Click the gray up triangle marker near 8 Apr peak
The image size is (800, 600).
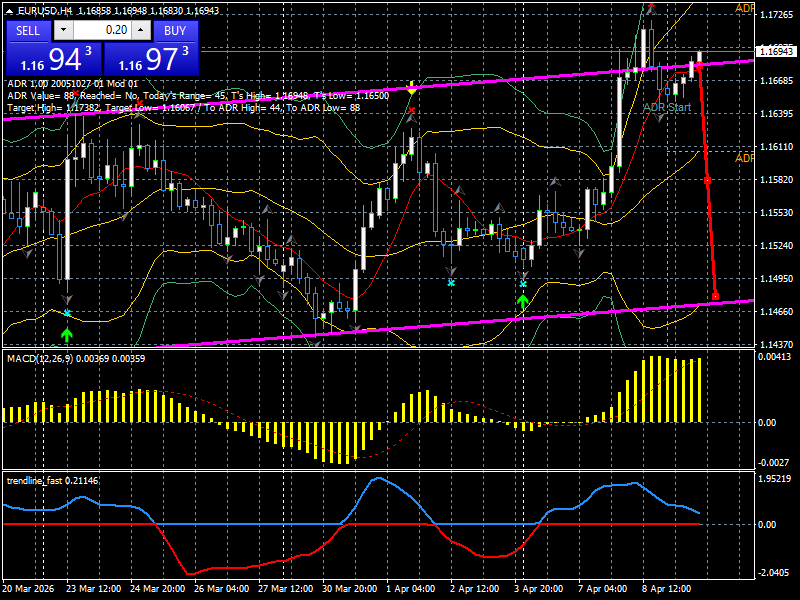(652, 11)
